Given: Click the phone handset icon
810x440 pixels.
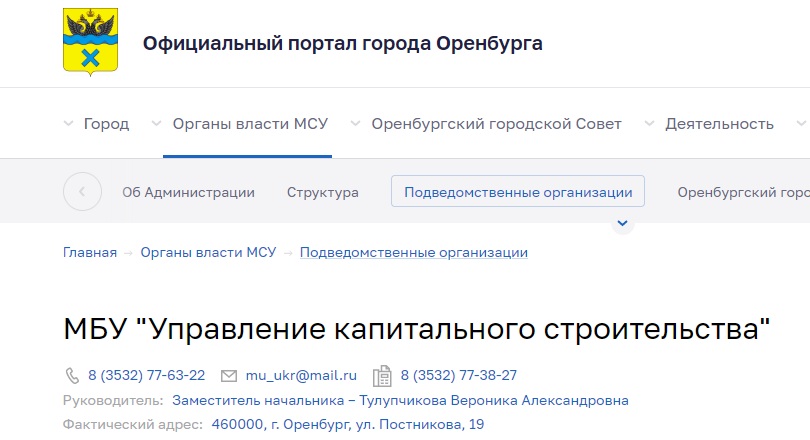Looking at the screenshot, I should pos(72,376).
